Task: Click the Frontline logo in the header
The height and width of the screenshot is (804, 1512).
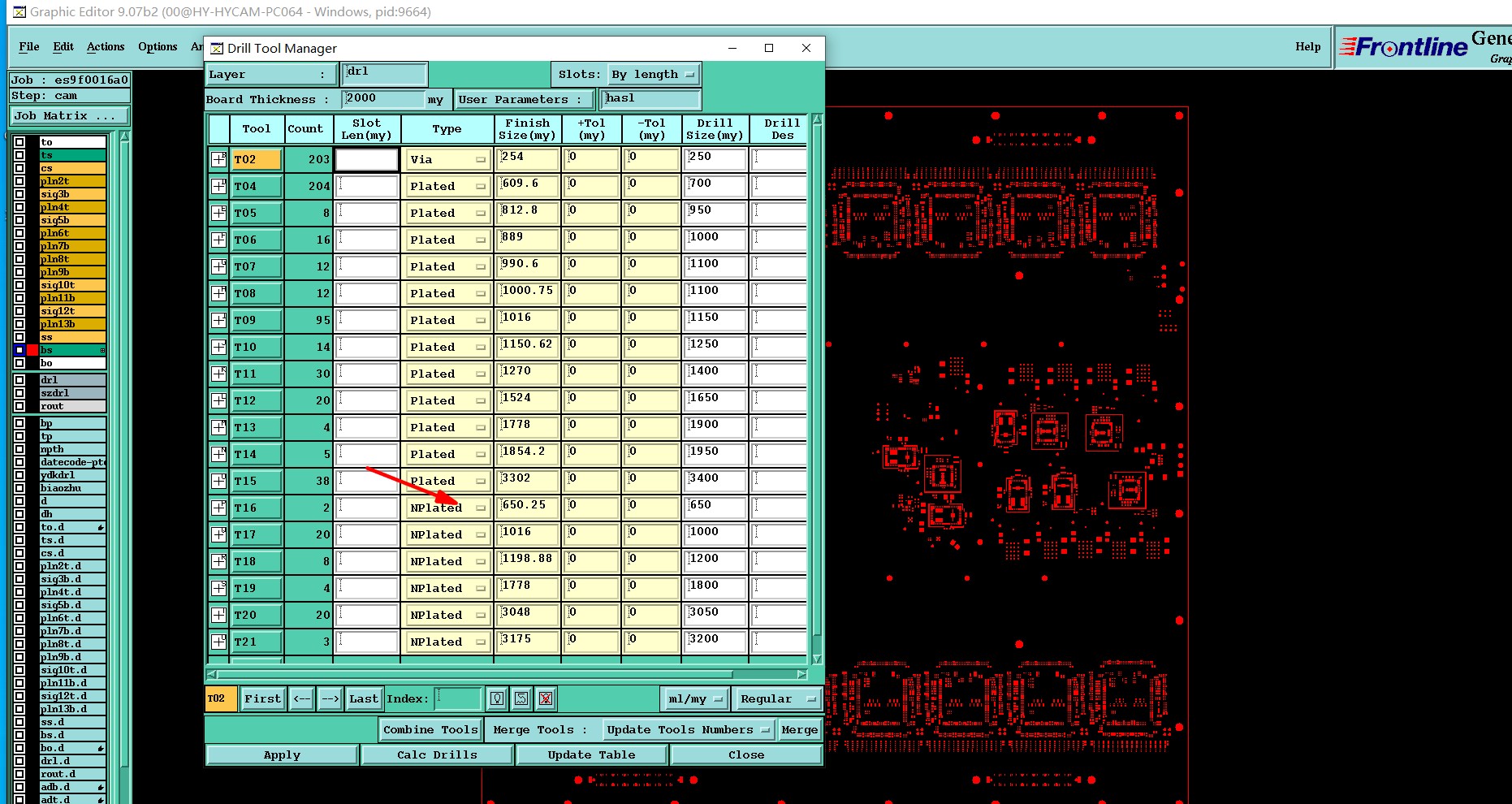Action: pos(1403,47)
